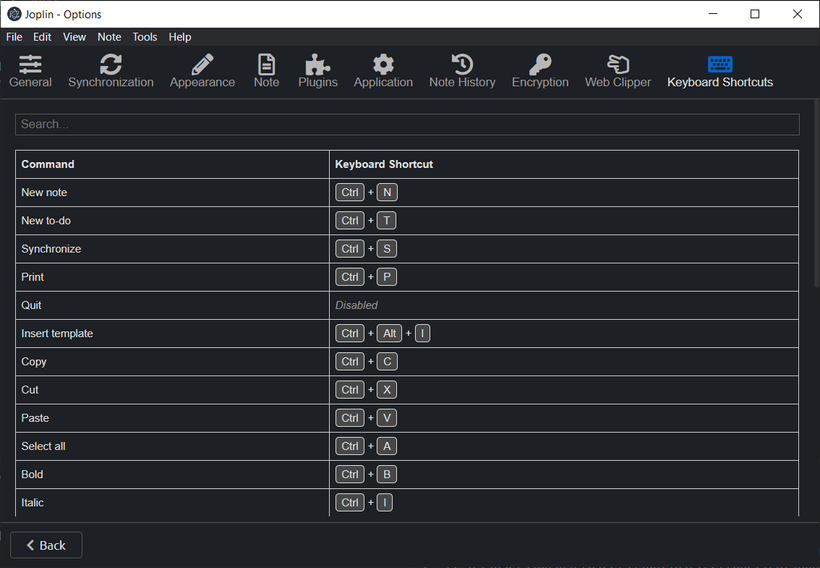This screenshot has width=820, height=568.
Task: Open the Tools menu
Action: tap(145, 37)
